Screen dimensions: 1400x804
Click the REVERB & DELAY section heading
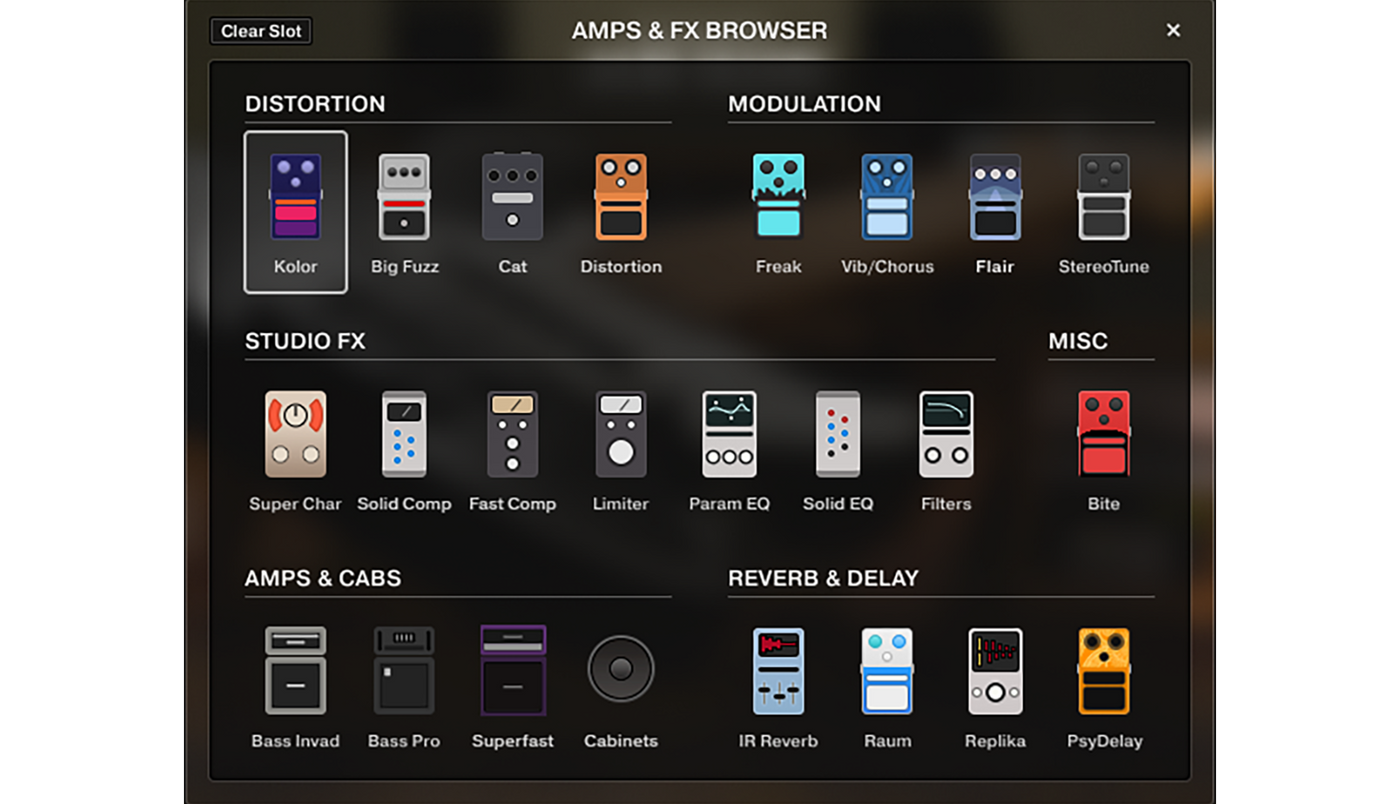pyautogui.click(x=823, y=579)
